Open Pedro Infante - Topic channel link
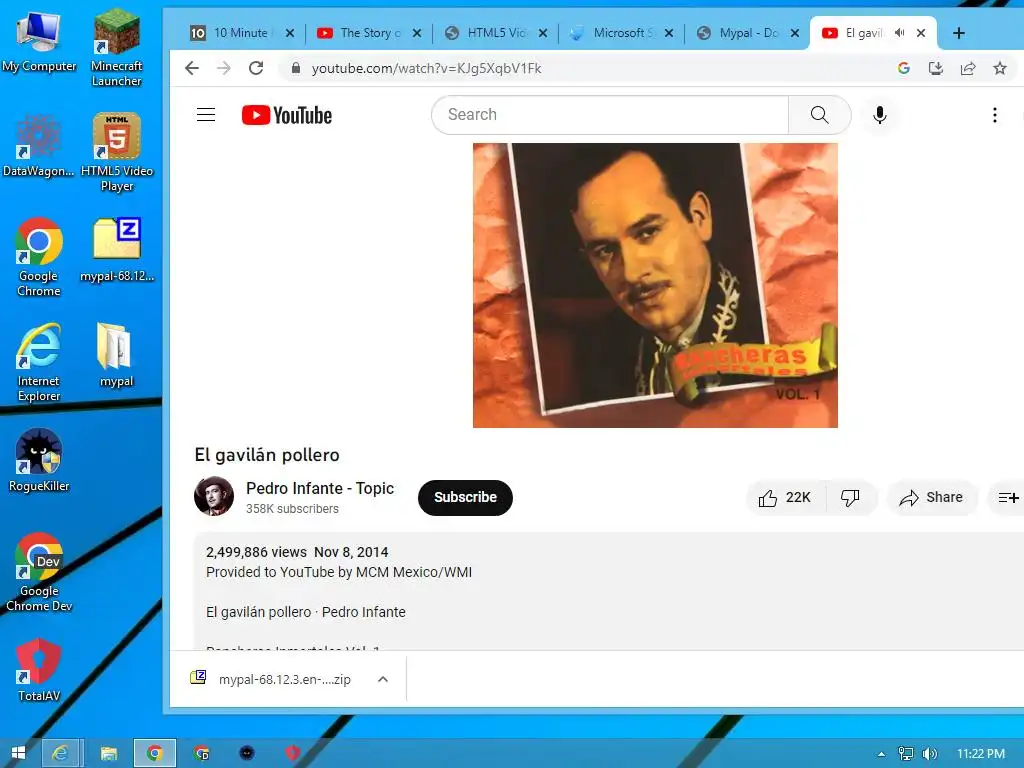Screen dimensions: 1024x768 (x=319, y=488)
